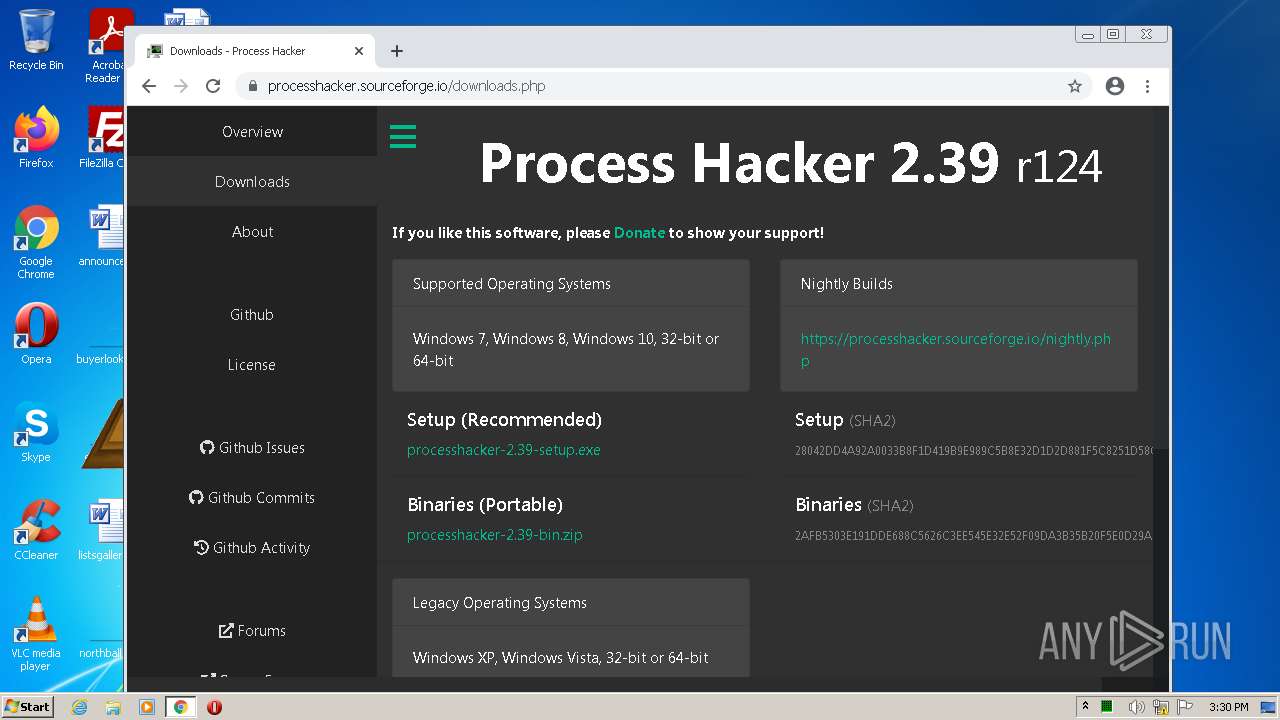Viewport: 1280px width, 720px height.
Task: Click the Binaries SHA2 hash text
Action: [973, 536]
